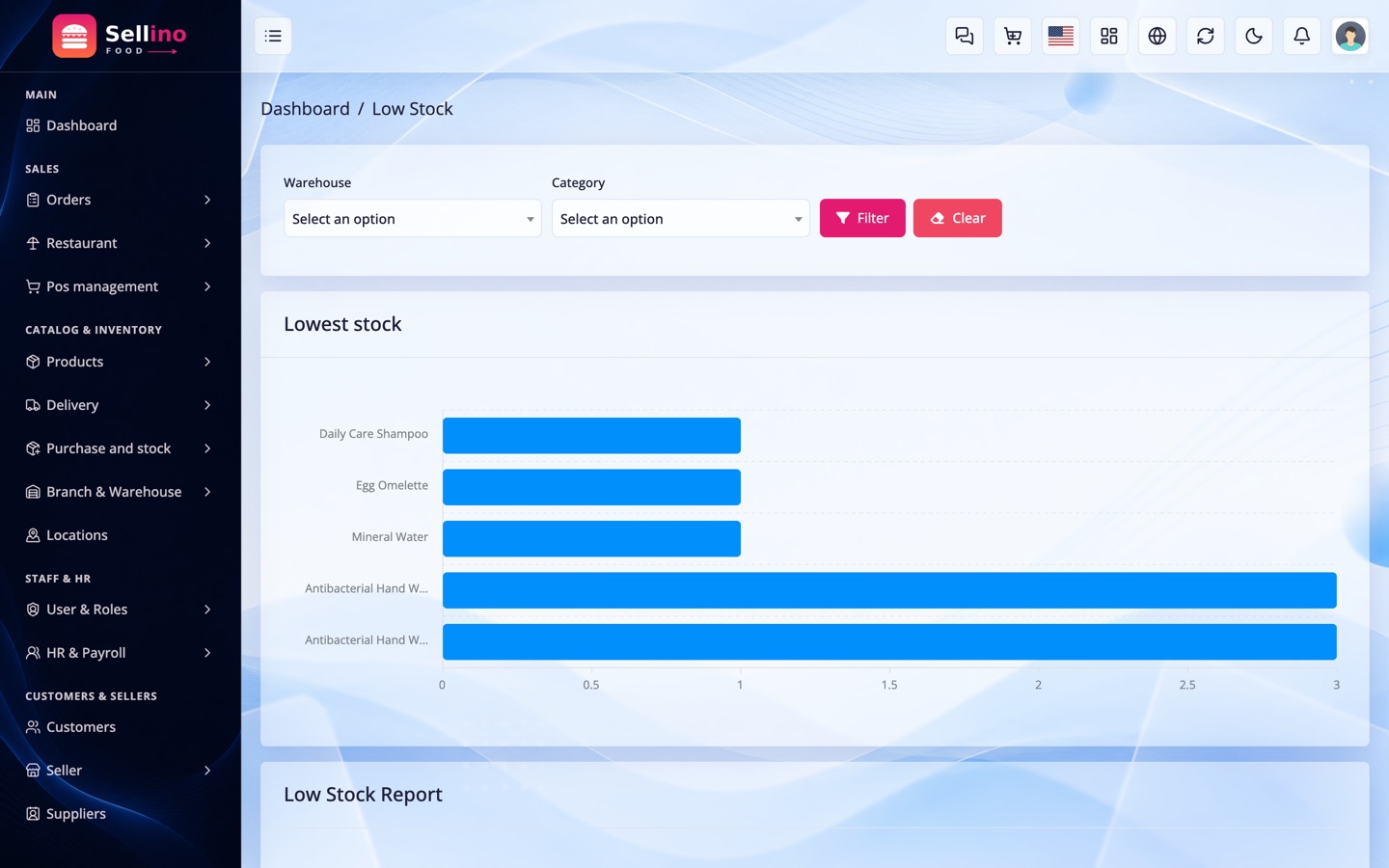Expand the Products menu
The image size is (1389, 868).
pyautogui.click(x=120, y=362)
